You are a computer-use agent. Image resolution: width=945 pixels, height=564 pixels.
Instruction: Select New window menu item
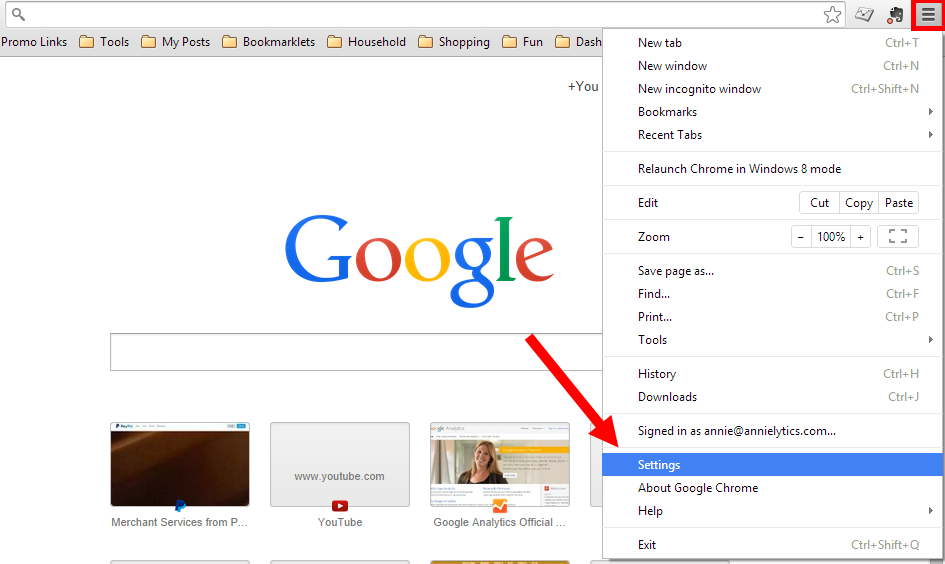pyautogui.click(x=773, y=66)
